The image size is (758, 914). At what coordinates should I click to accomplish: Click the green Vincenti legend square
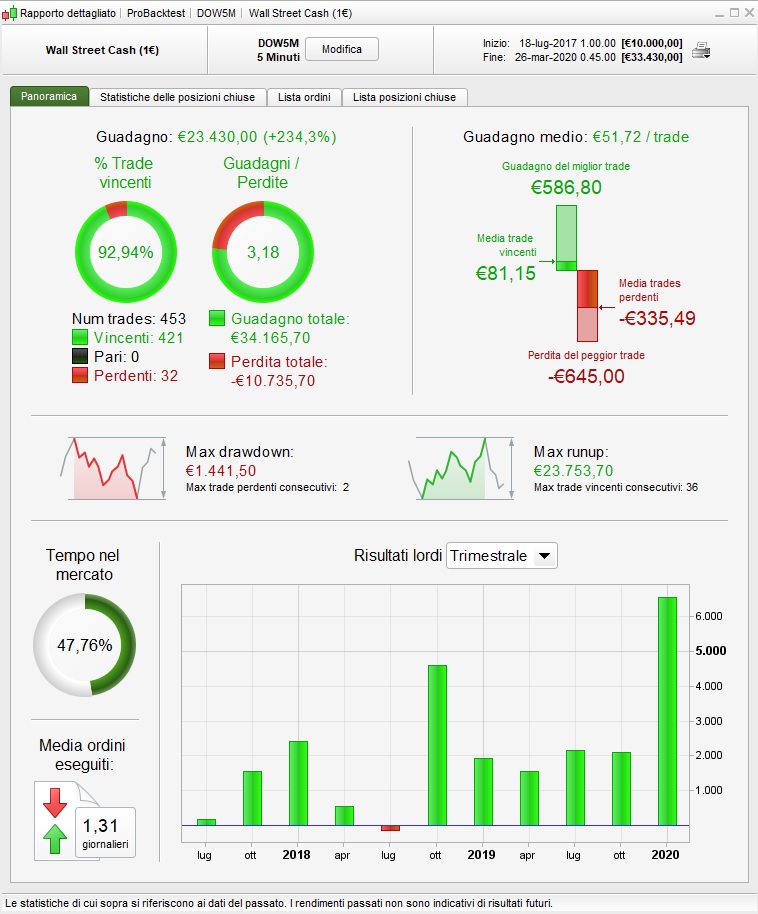coord(80,337)
